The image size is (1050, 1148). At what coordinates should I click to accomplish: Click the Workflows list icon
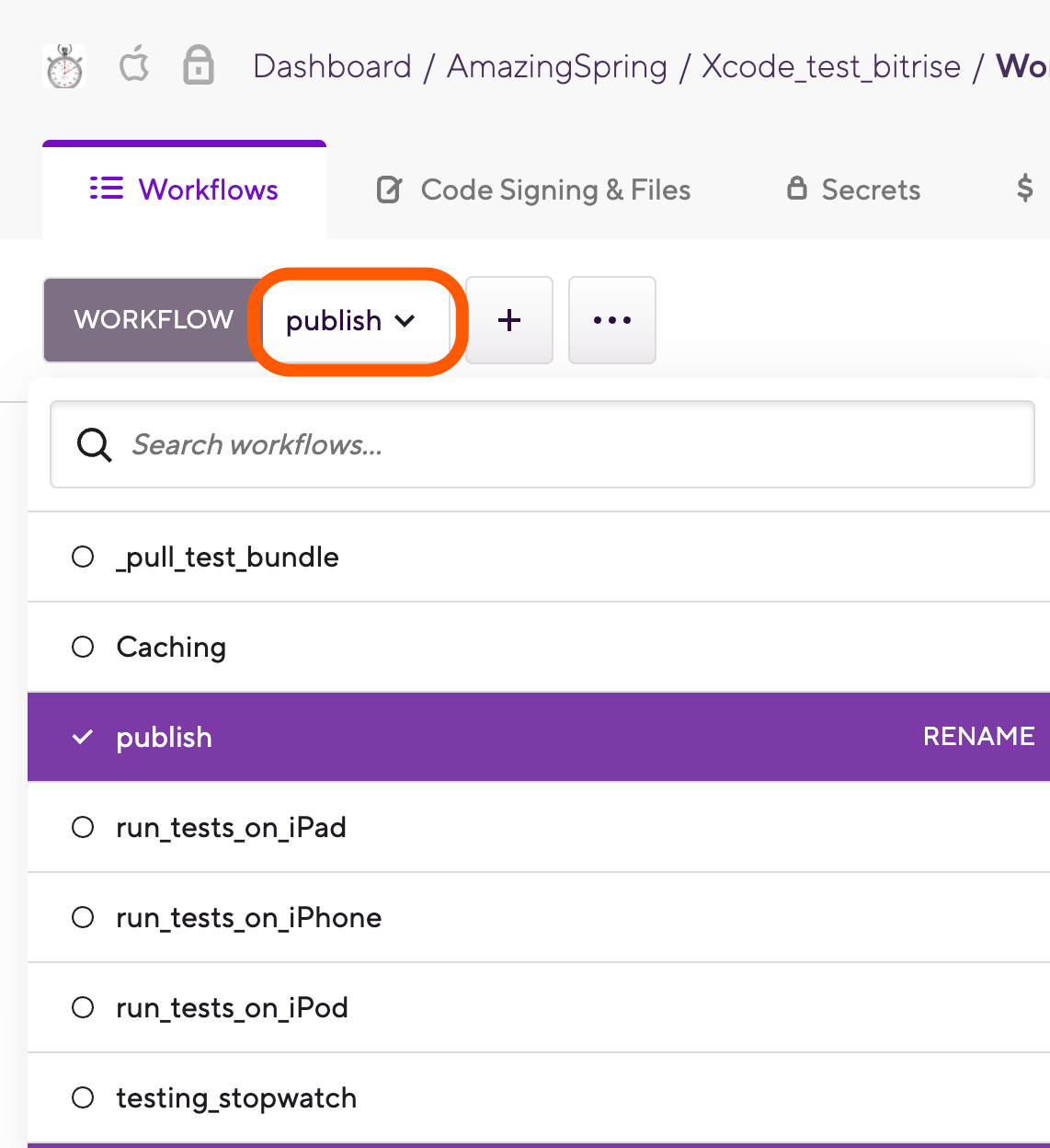[106, 189]
